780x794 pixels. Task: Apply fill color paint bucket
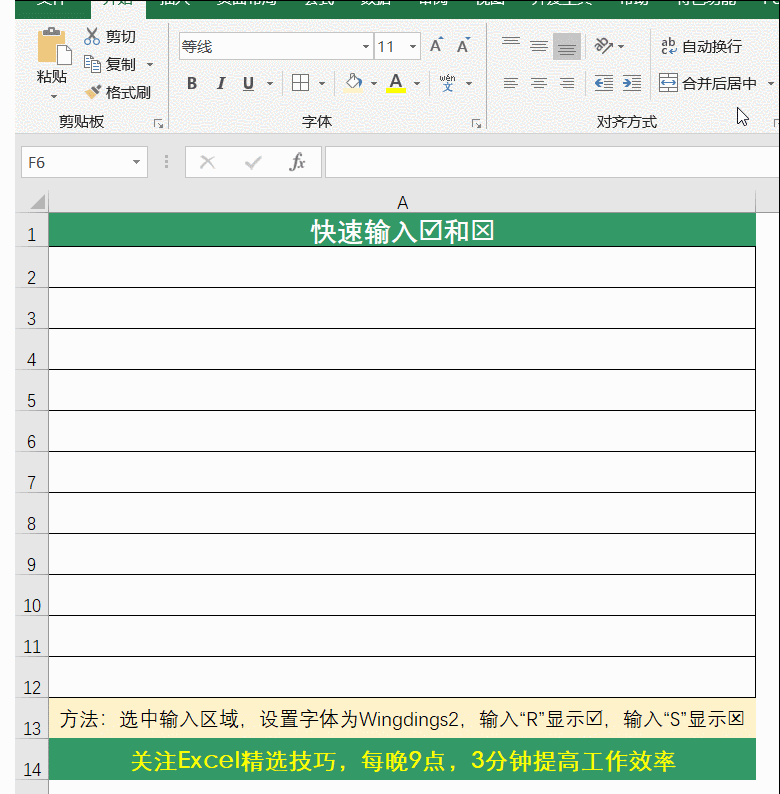pos(354,83)
